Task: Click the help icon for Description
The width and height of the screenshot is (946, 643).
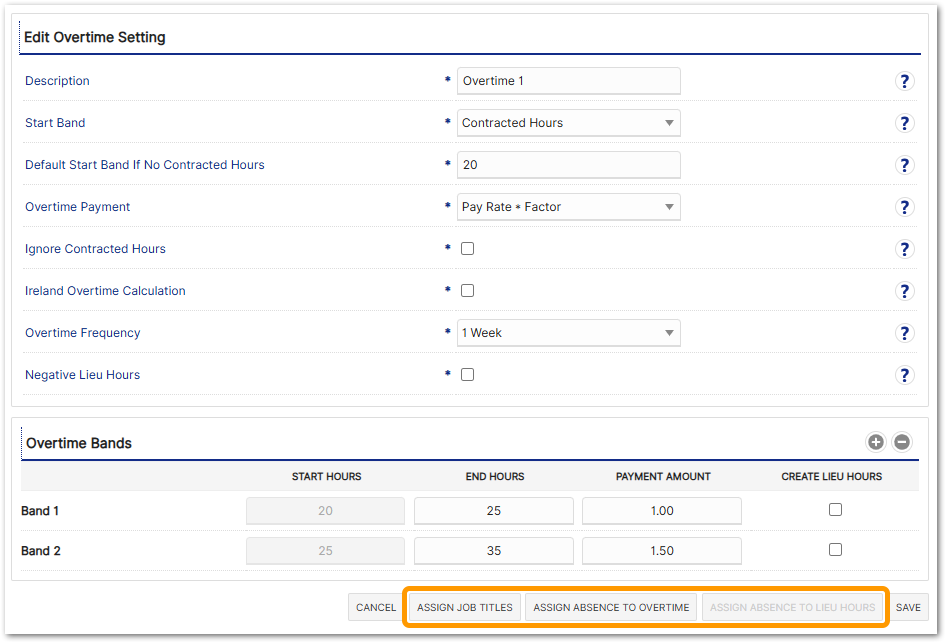Action: point(904,81)
